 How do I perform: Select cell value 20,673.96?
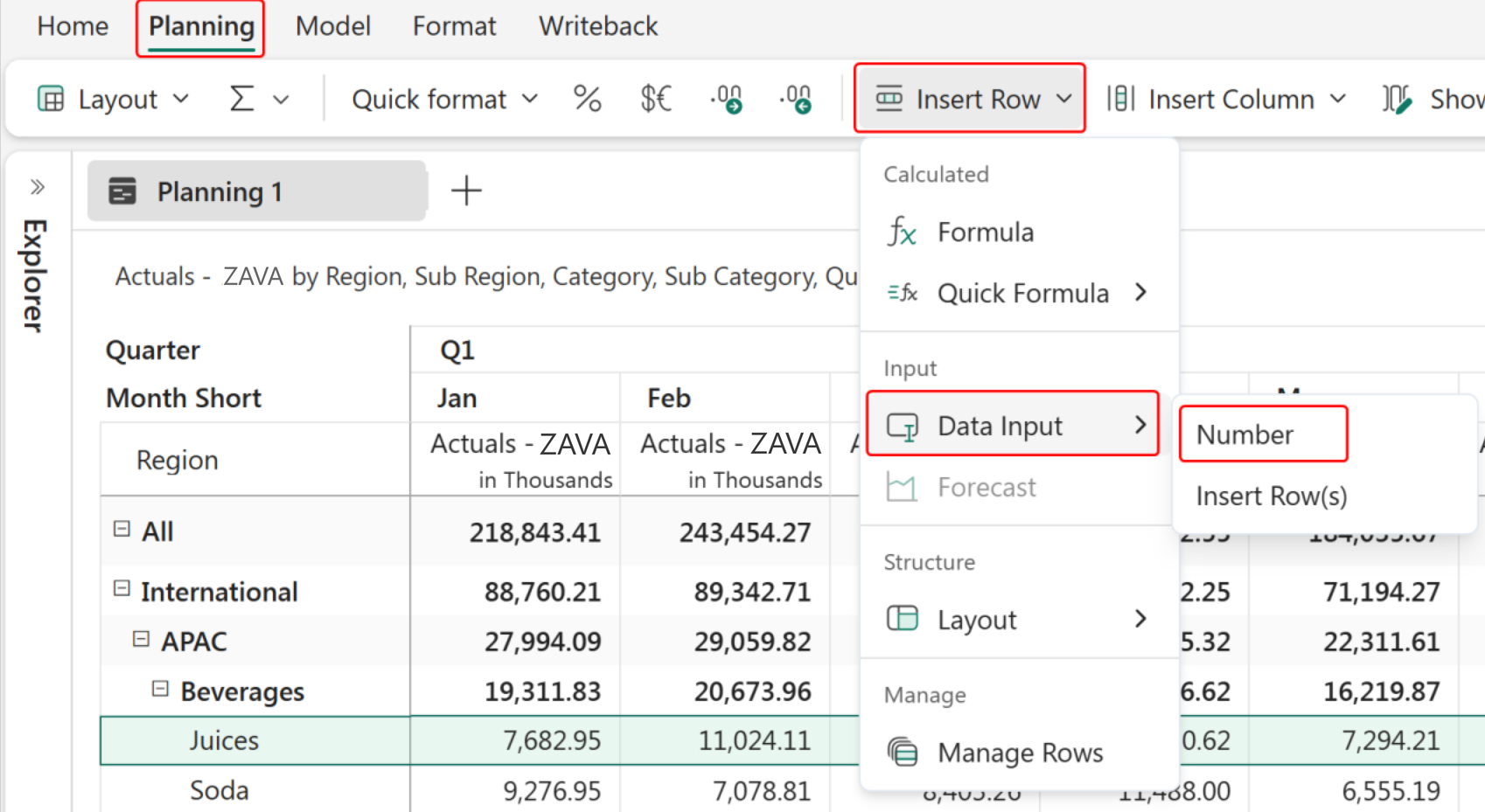[753, 691]
